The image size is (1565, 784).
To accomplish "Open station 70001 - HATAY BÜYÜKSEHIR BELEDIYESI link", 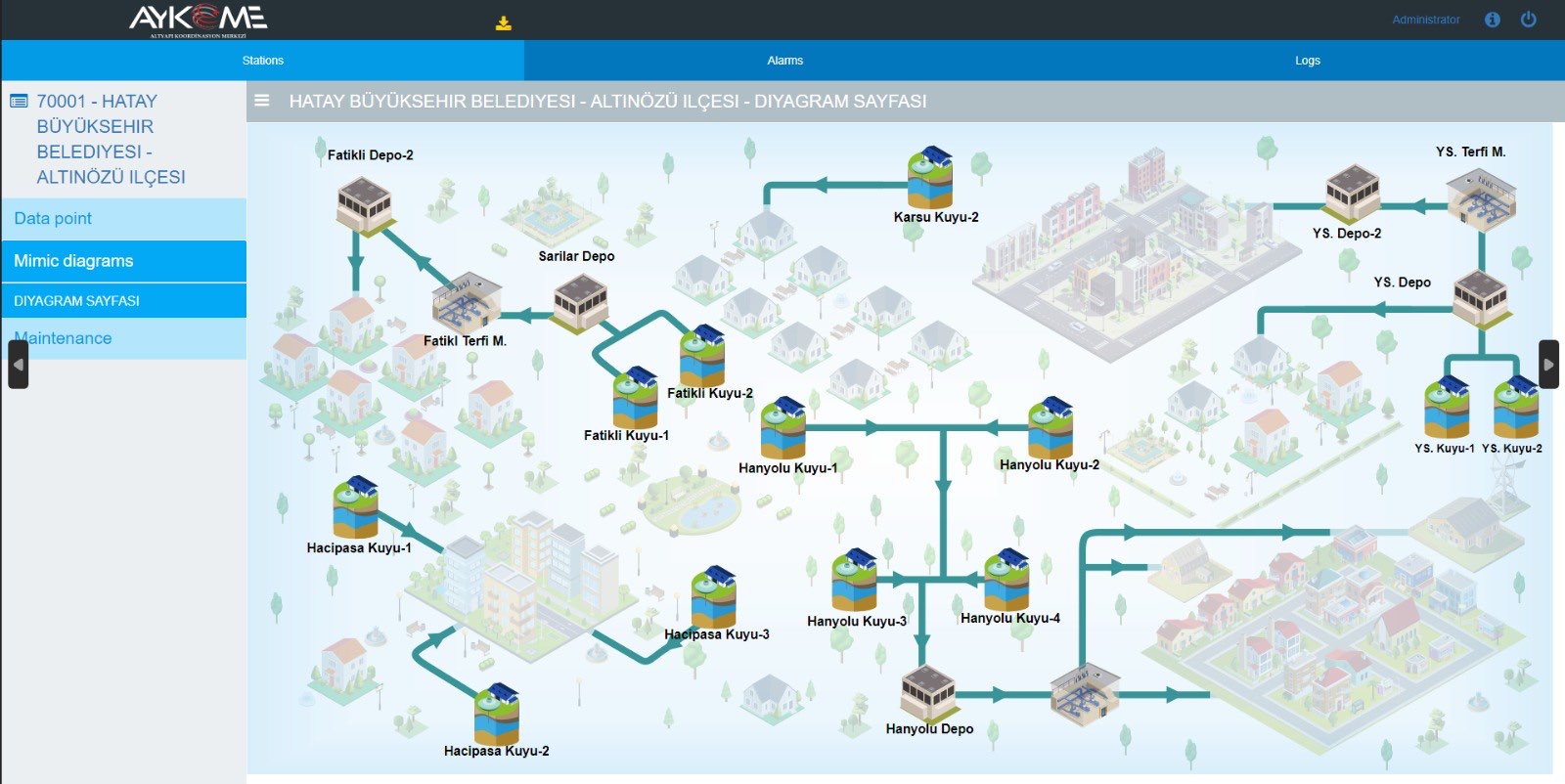I will pos(111,139).
